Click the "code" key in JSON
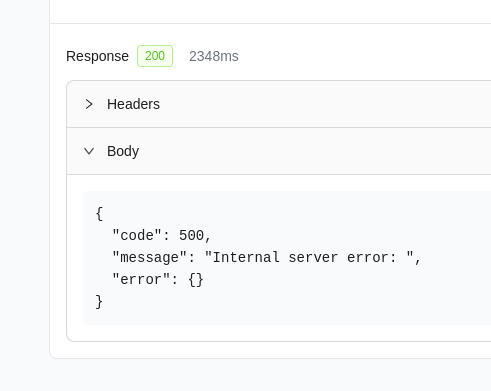 [x=137, y=235]
